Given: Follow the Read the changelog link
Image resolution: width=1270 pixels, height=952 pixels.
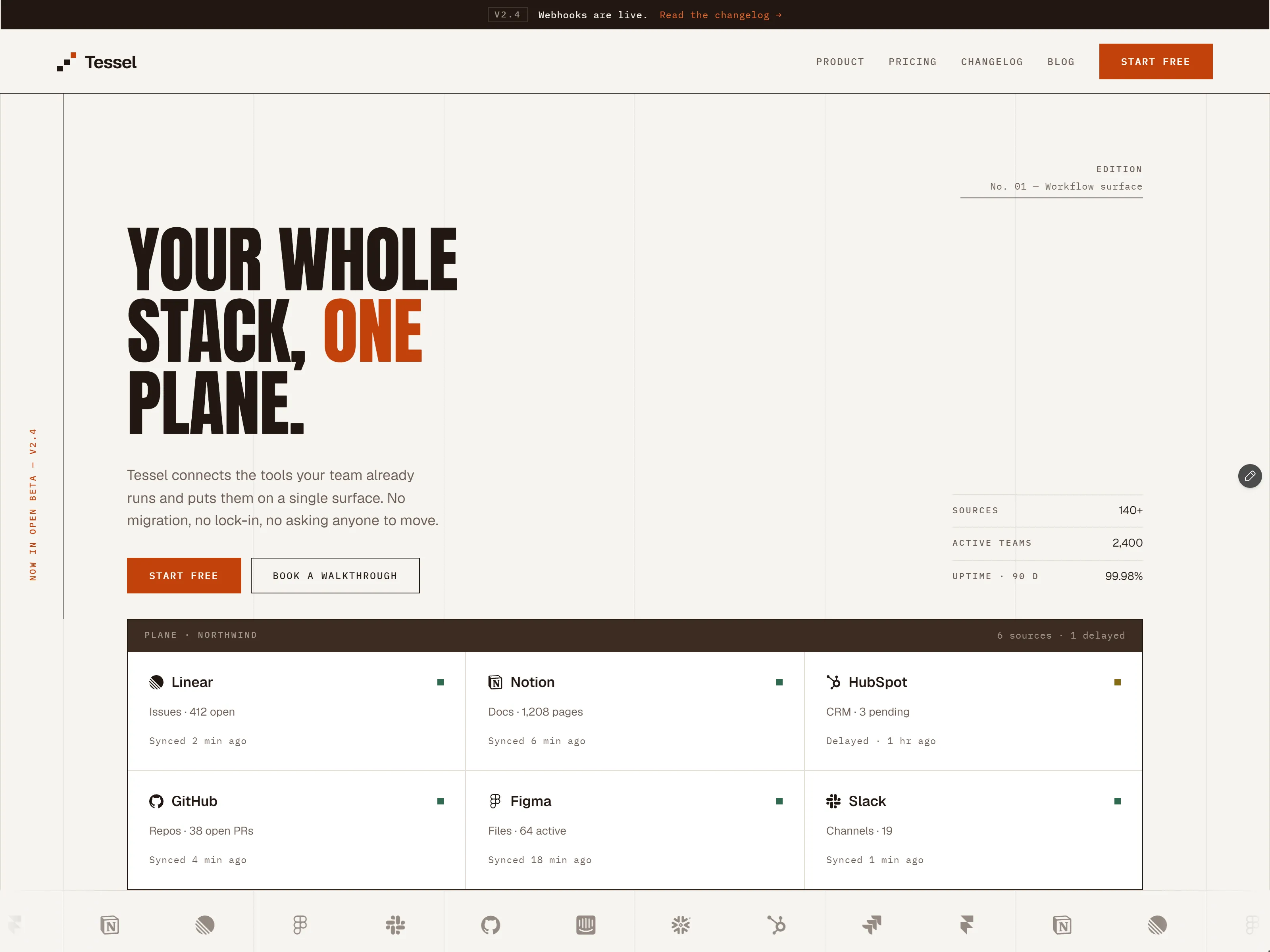Looking at the screenshot, I should [721, 15].
